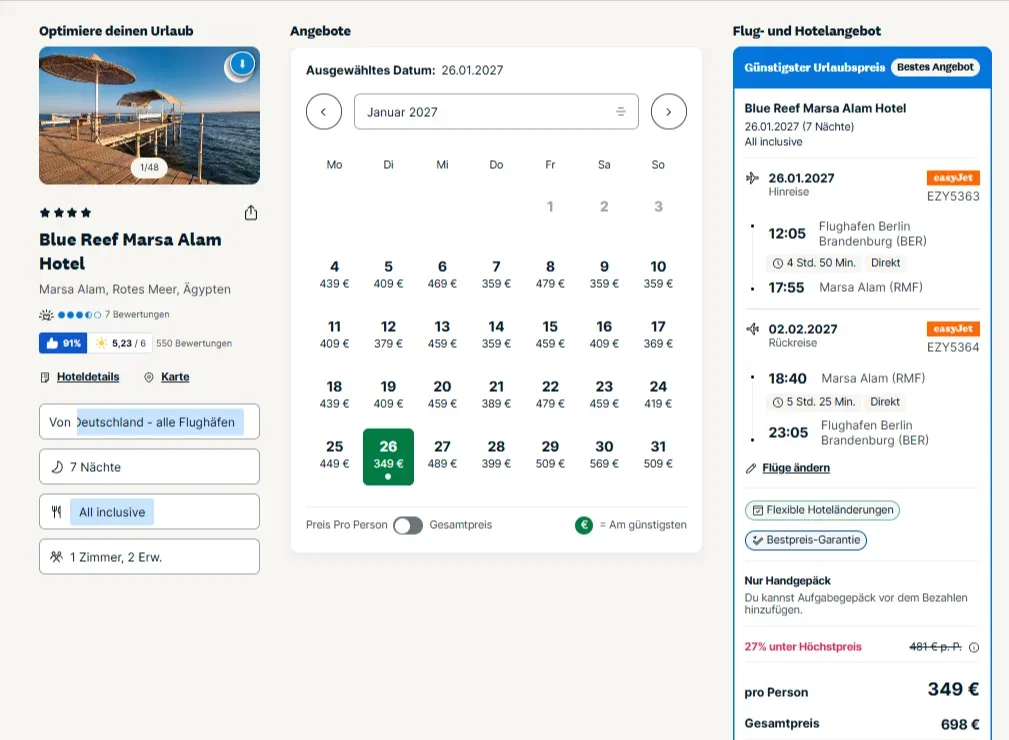Click the Bestes Angebot label
This screenshot has width=1009, height=740.
point(935,67)
